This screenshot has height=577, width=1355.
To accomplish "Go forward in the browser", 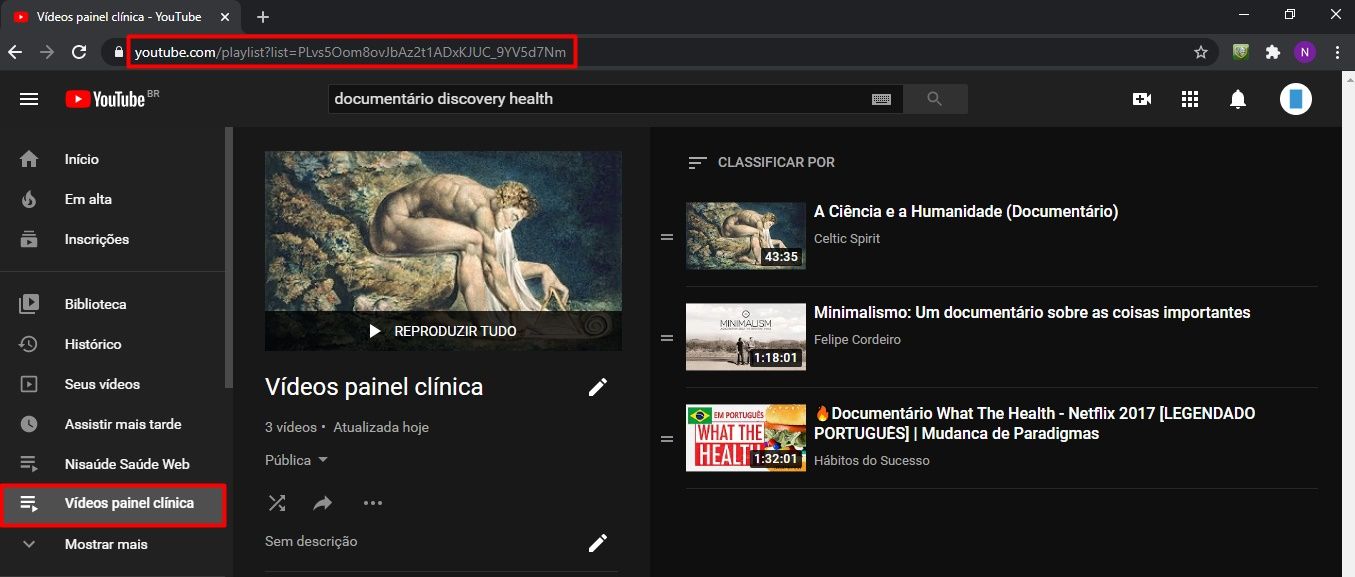I will pyautogui.click(x=46, y=52).
